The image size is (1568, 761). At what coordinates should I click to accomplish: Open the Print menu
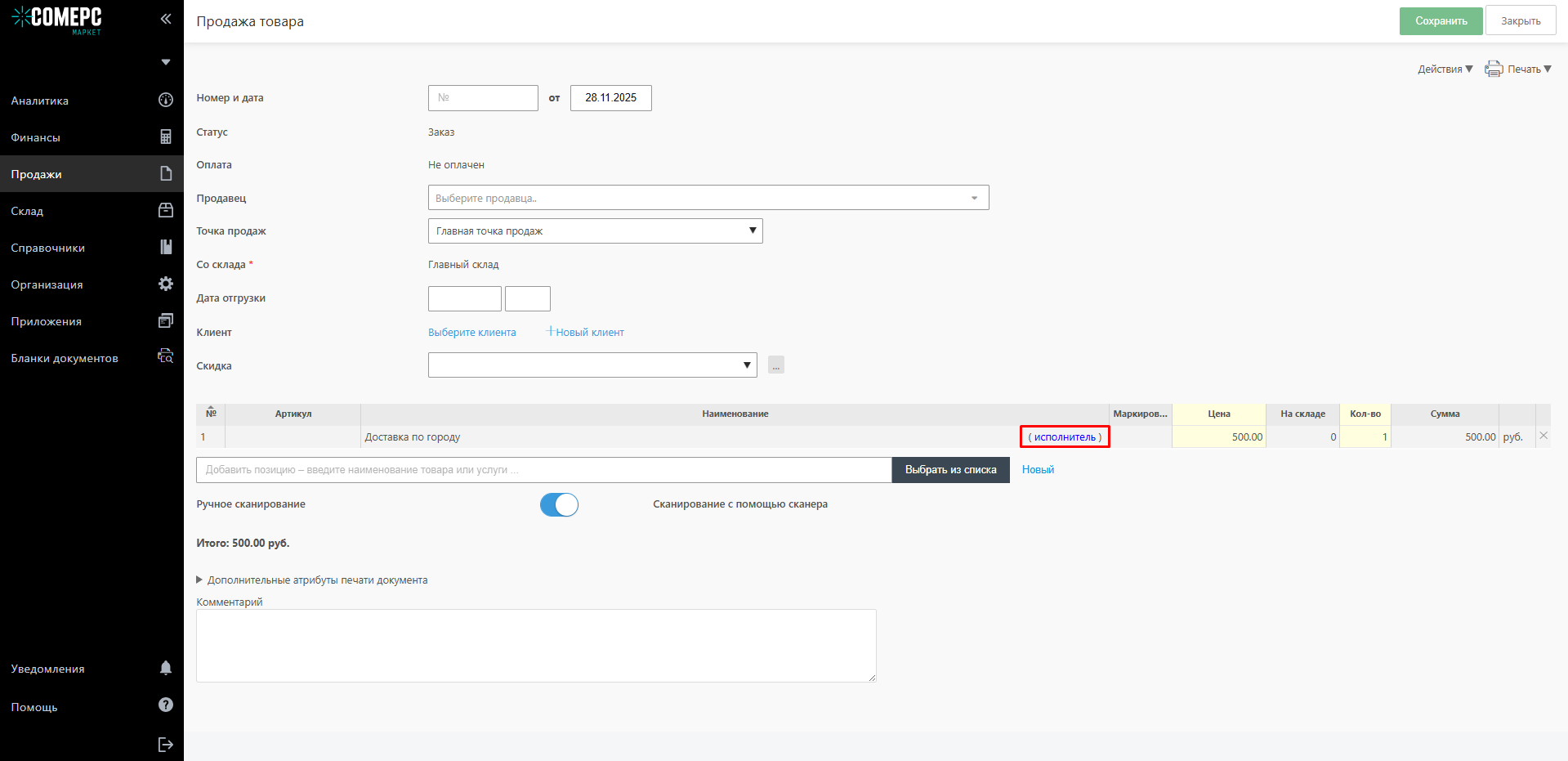[x=1518, y=69]
